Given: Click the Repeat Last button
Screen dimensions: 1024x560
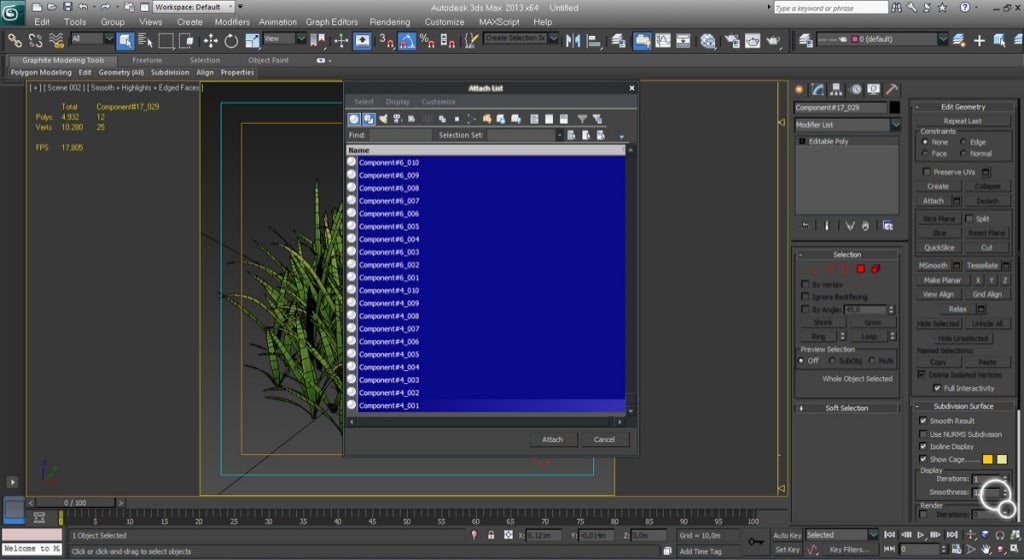Looking at the screenshot, I should coord(963,121).
